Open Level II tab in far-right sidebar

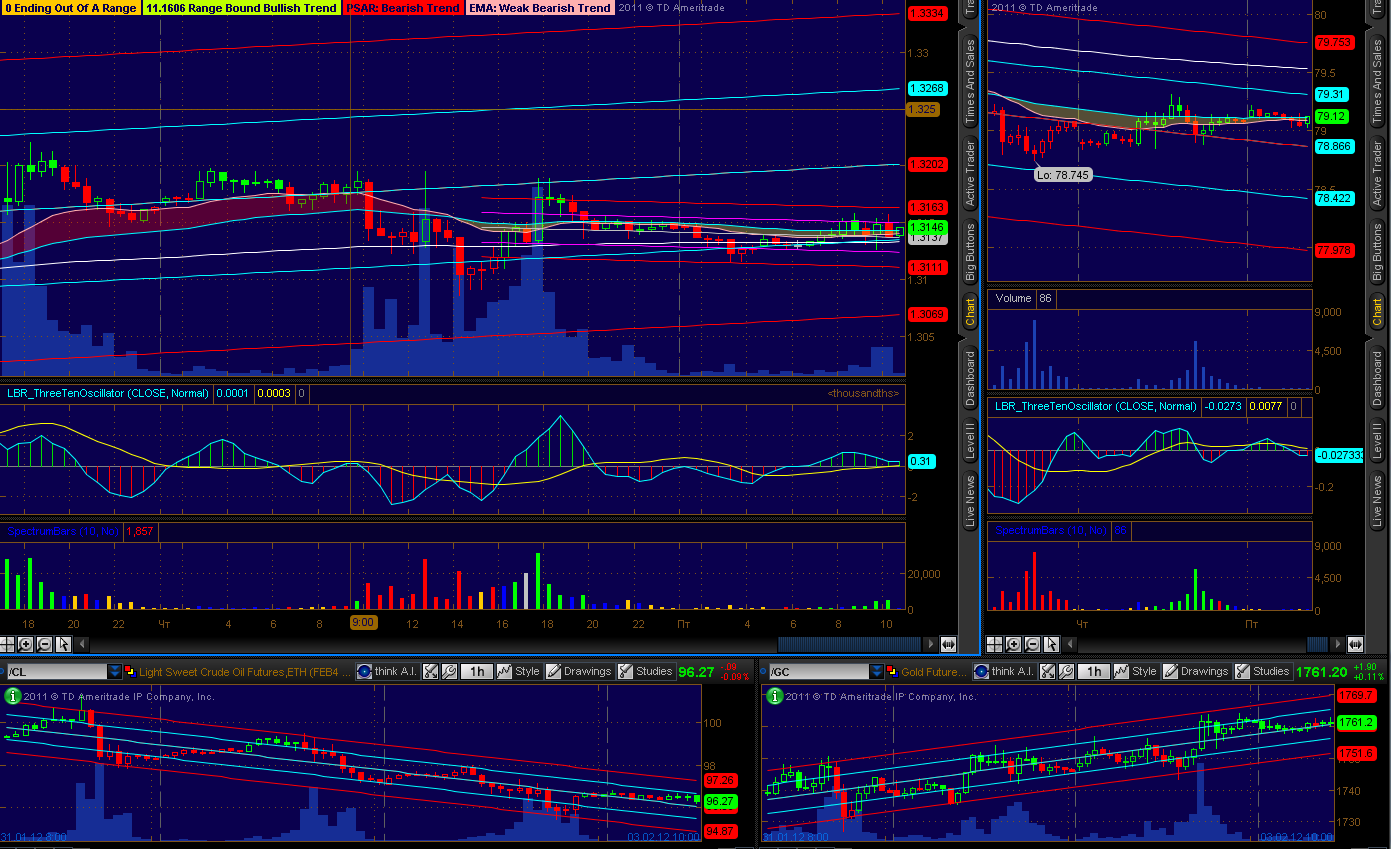(x=1377, y=441)
